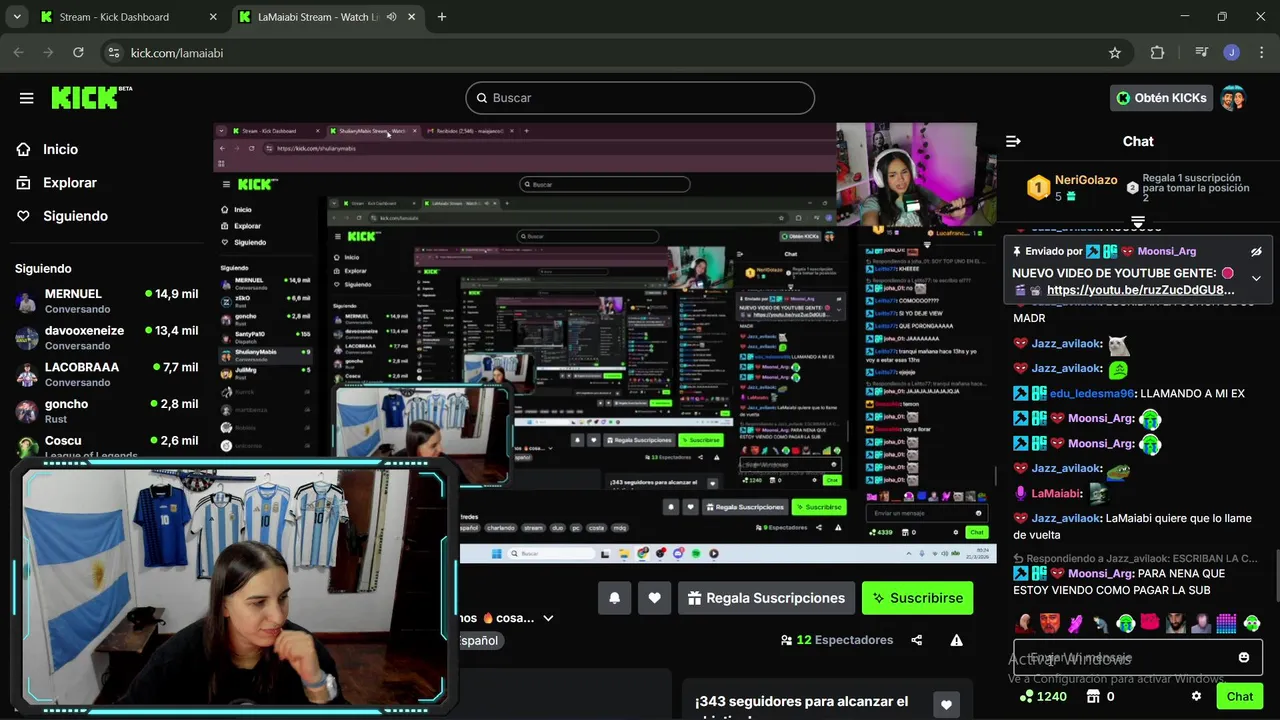Open chat settings gear icon
Image resolution: width=1280 pixels, height=720 pixels.
pyautogui.click(x=1196, y=697)
